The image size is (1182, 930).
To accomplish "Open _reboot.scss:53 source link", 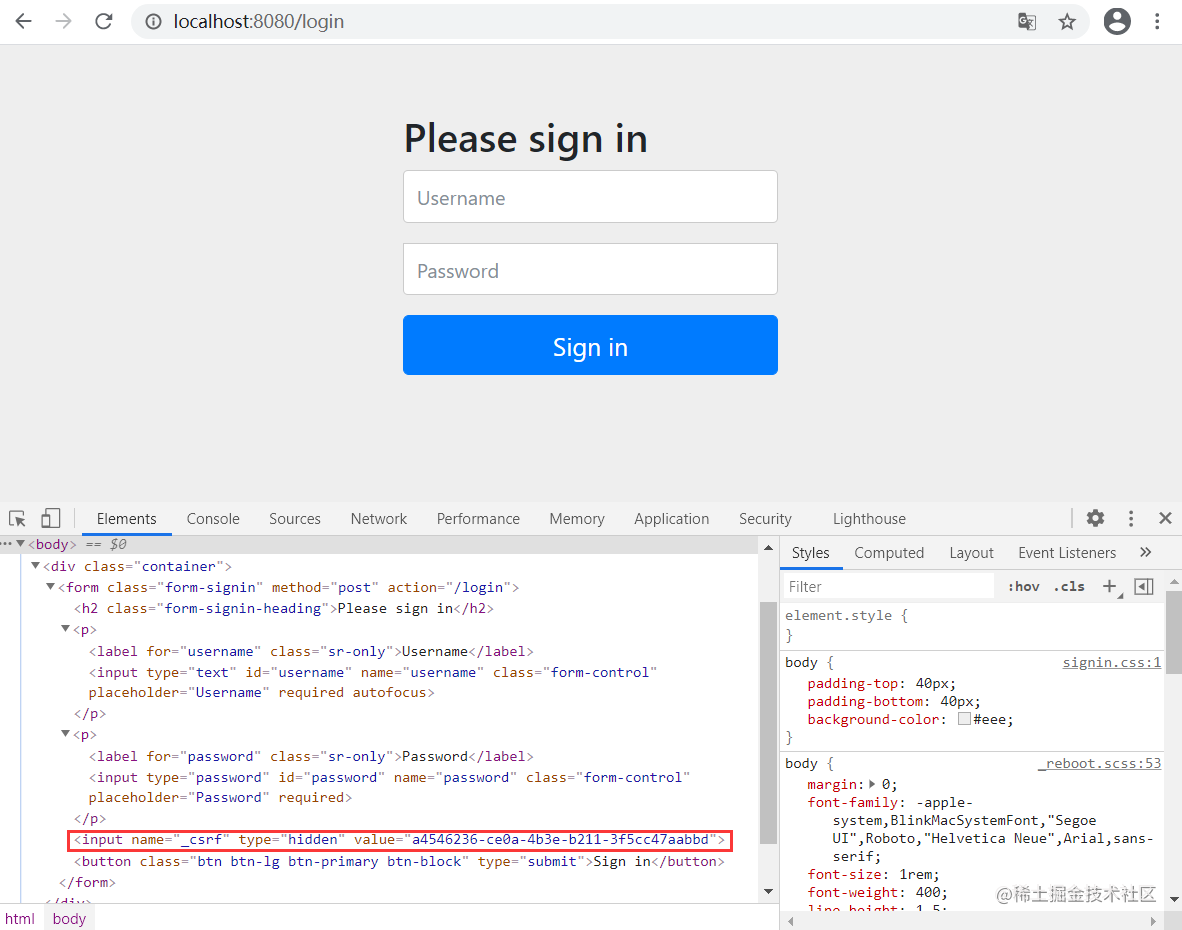I will coord(1100,763).
